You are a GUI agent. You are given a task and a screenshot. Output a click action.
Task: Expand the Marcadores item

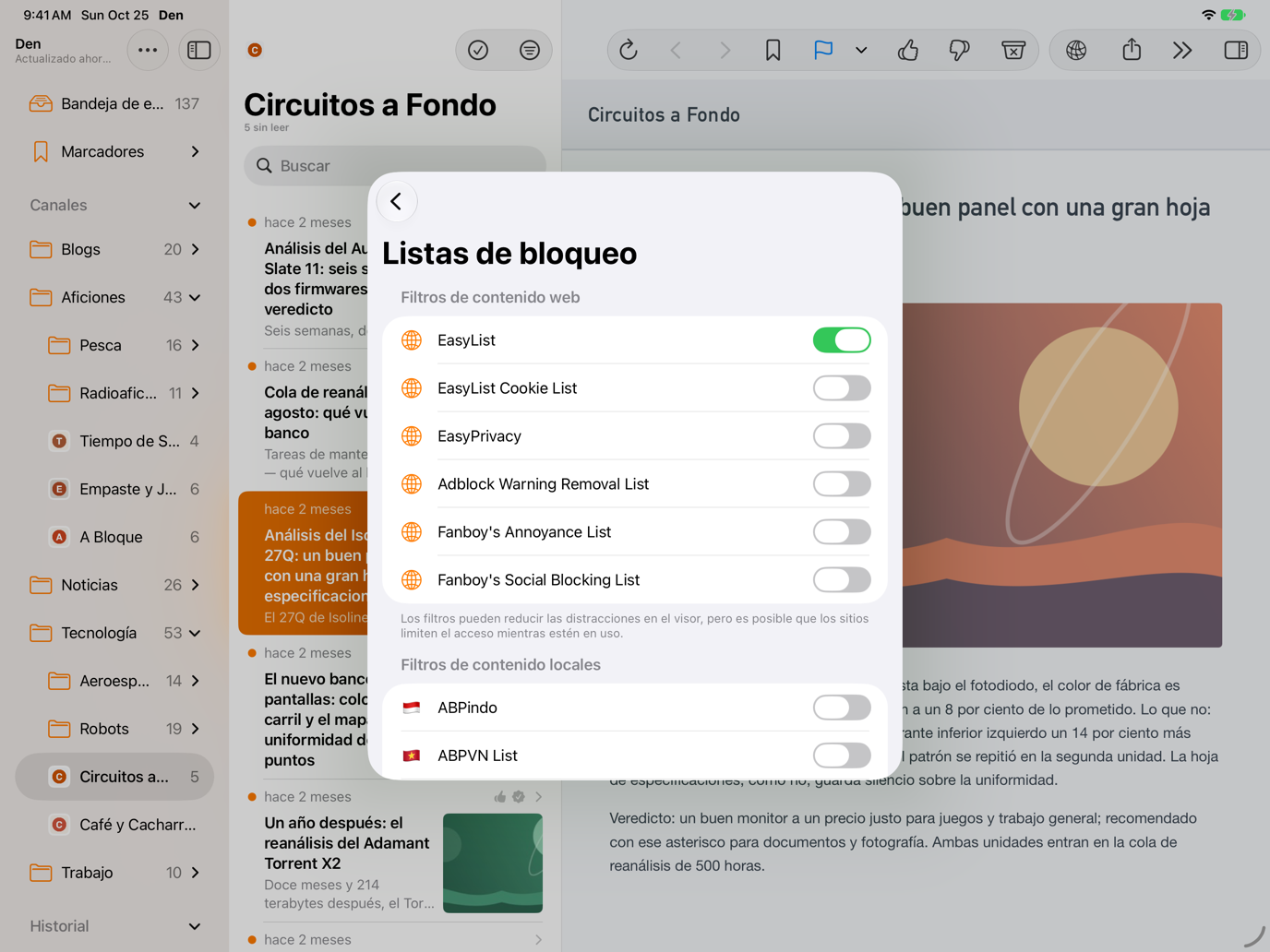click(x=196, y=151)
